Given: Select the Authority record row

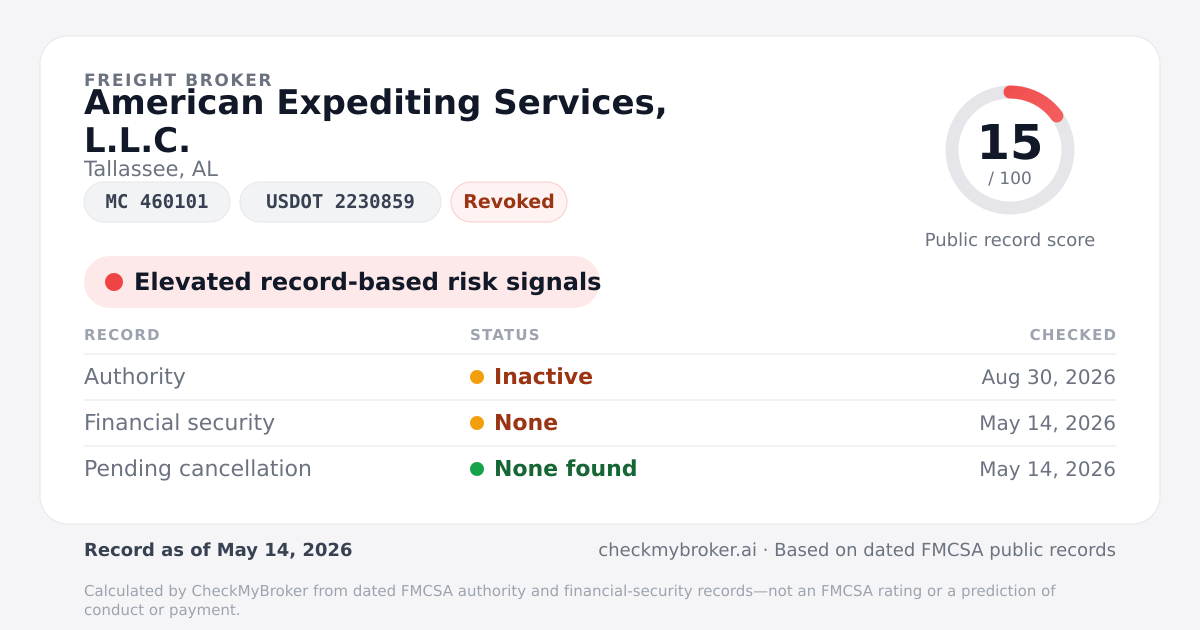Looking at the screenshot, I should pyautogui.click(x=600, y=377).
